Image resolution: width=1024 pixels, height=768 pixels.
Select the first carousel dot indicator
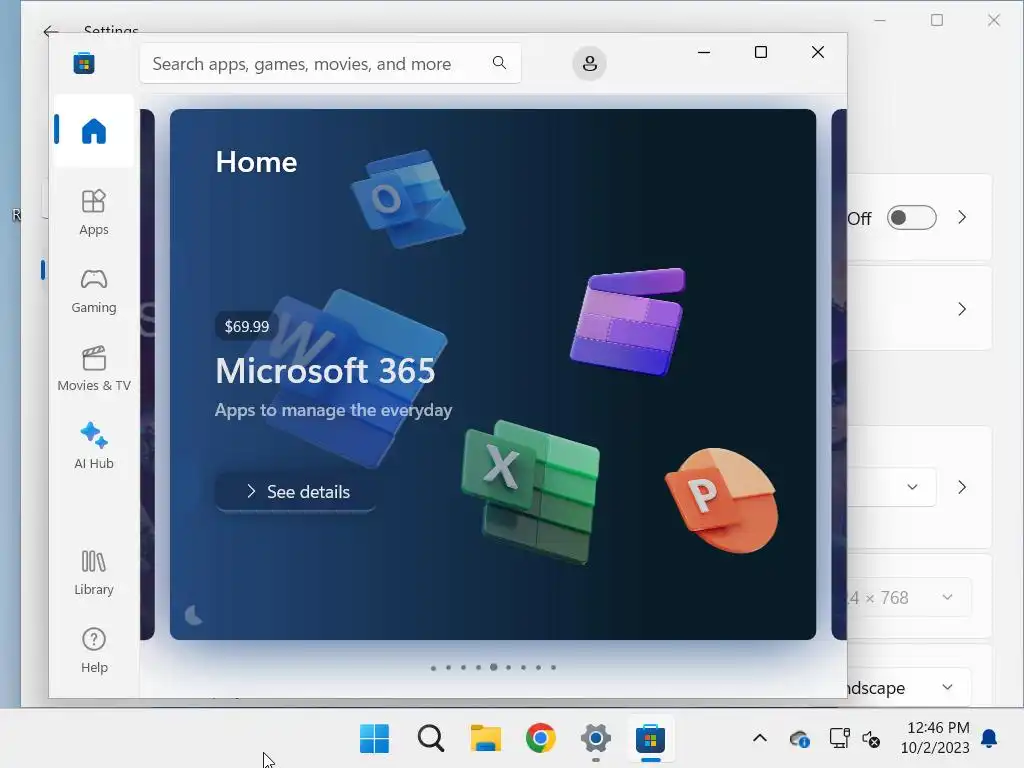(434, 667)
